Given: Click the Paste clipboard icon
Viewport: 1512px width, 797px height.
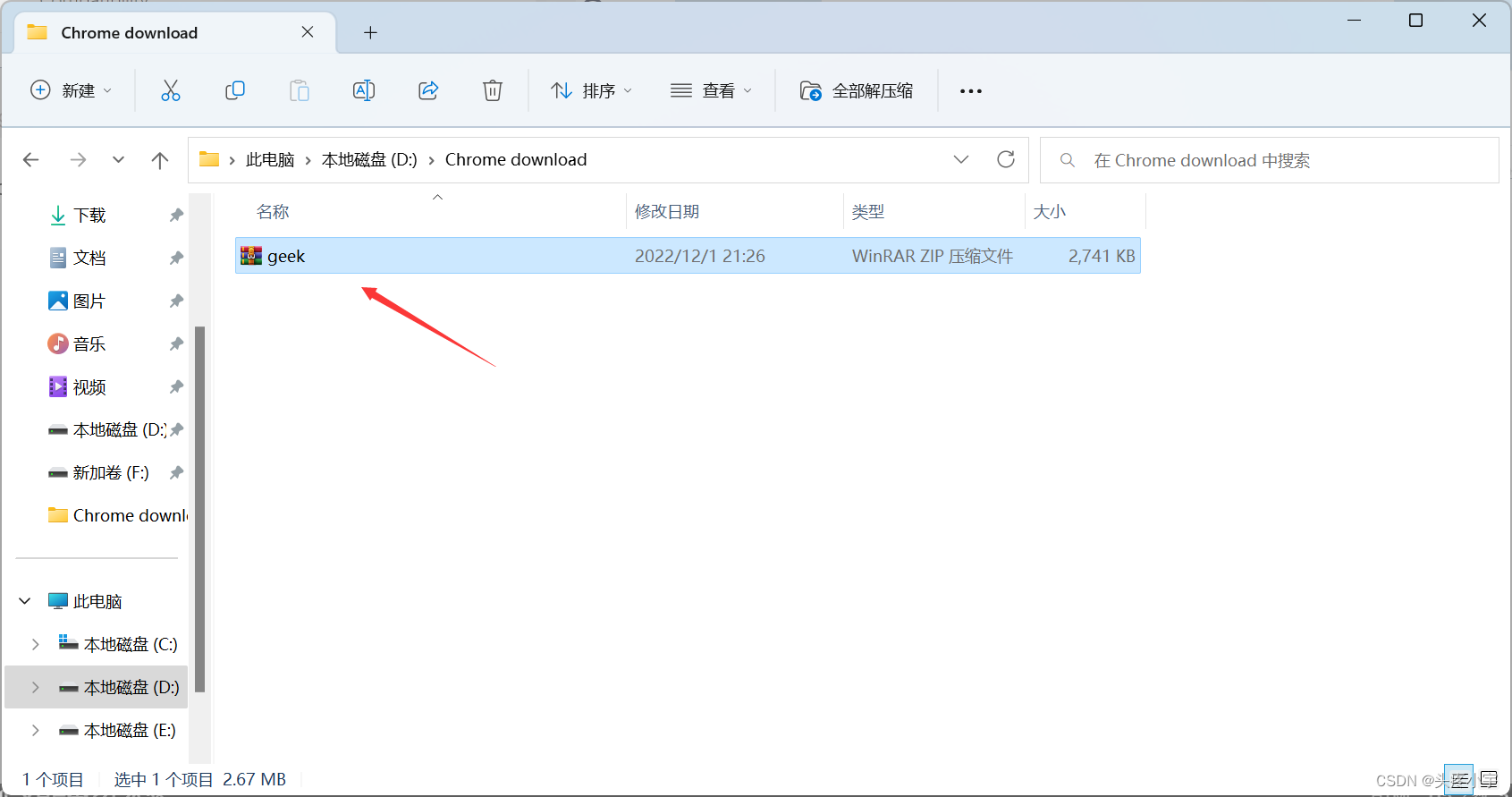Looking at the screenshot, I should tap(300, 90).
